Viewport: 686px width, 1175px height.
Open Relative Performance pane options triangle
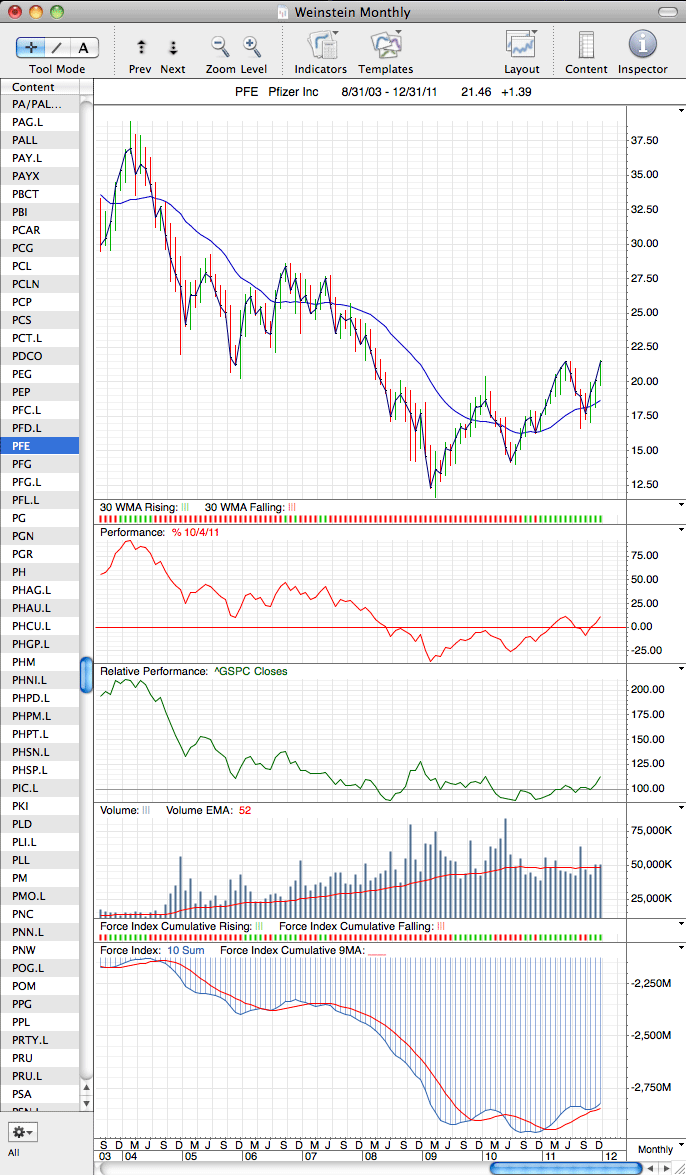tap(681, 668)
